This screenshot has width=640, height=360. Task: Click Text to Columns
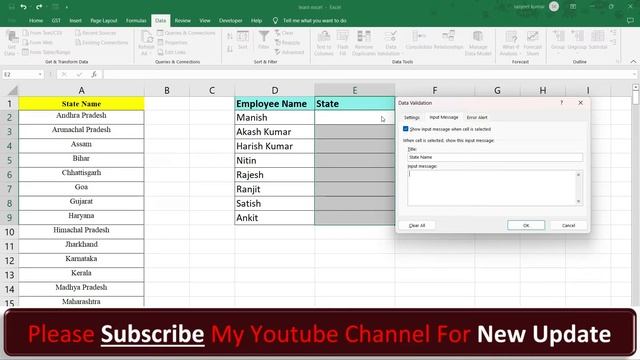tap(324, 43)
